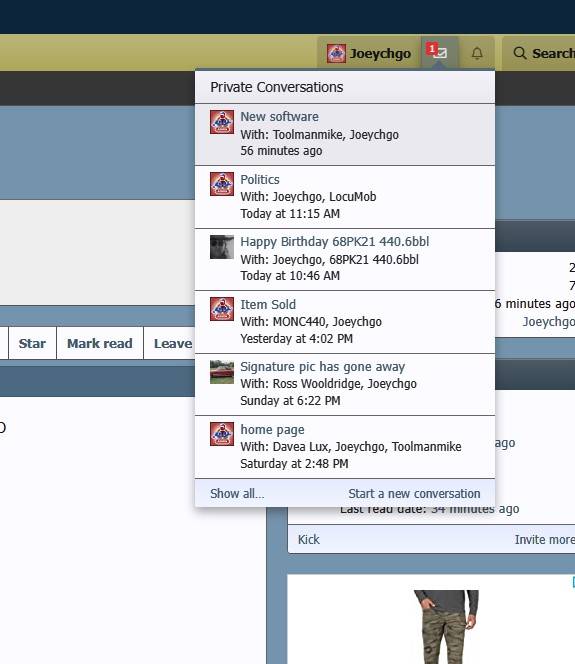The width and height of the screenshot is (575, 664).
Task: Click the Joeychgo avatar in navbar
Action: tap(336, 53)
